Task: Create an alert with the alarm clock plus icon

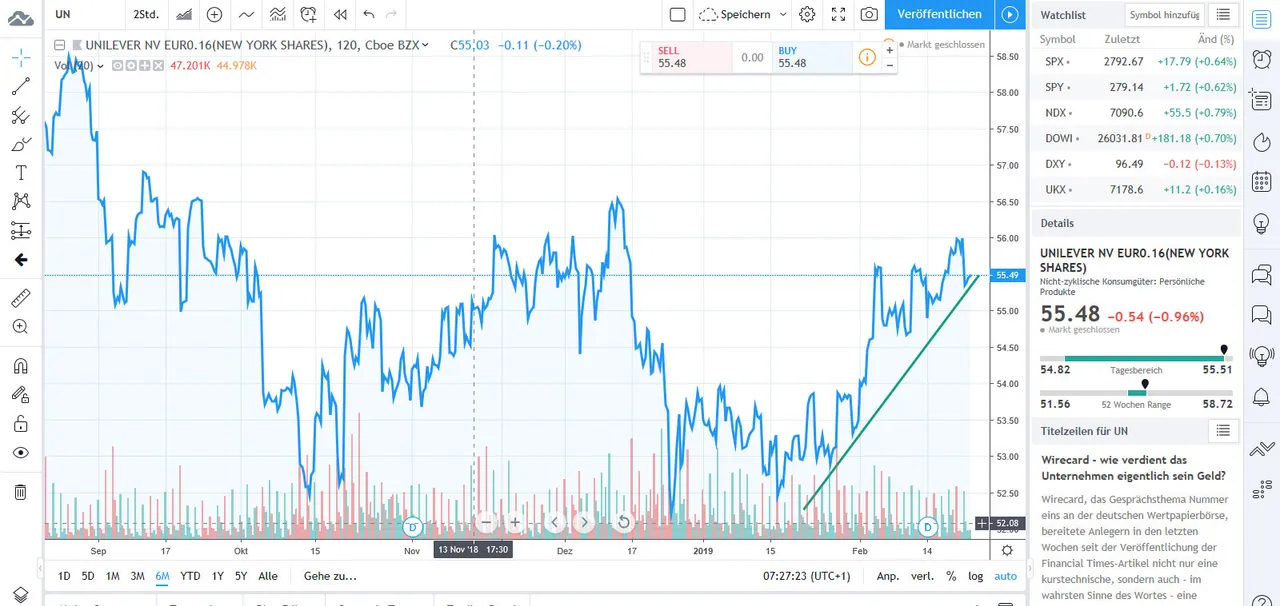Action: coord(309,14)
